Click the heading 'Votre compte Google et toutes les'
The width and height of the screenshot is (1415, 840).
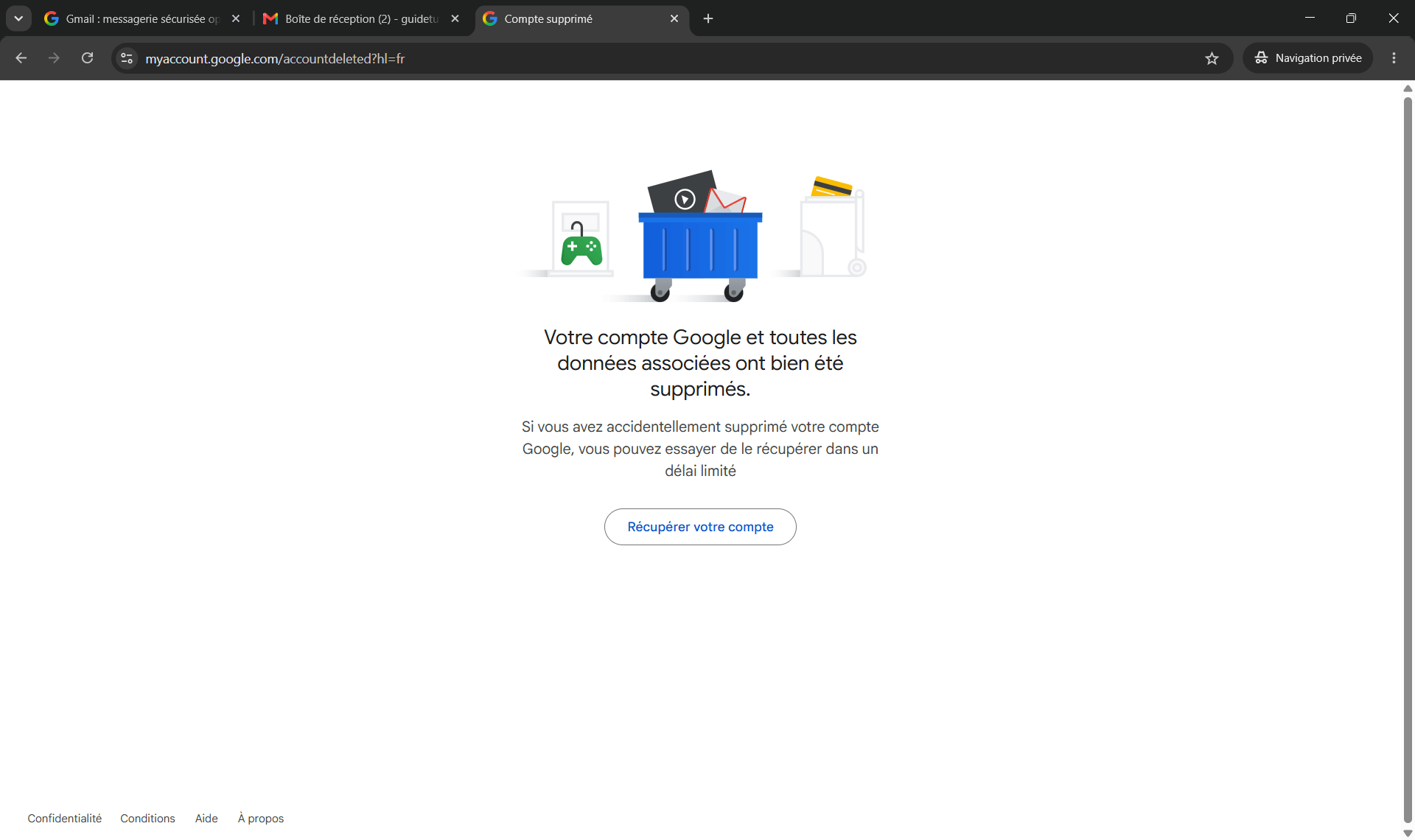pyautogui.click(x=700, y=337)
